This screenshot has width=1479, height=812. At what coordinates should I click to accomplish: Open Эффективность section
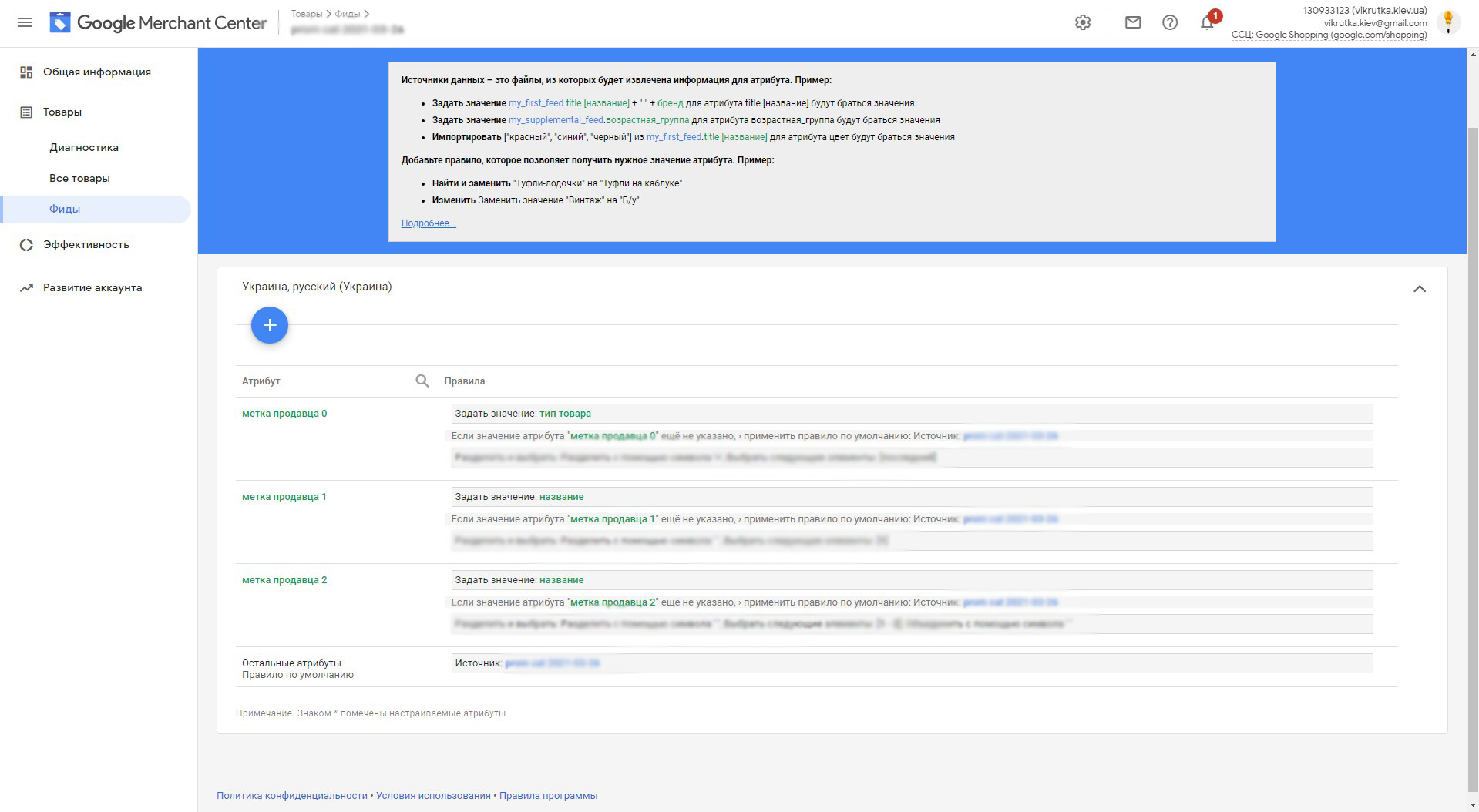coord(86,245)
